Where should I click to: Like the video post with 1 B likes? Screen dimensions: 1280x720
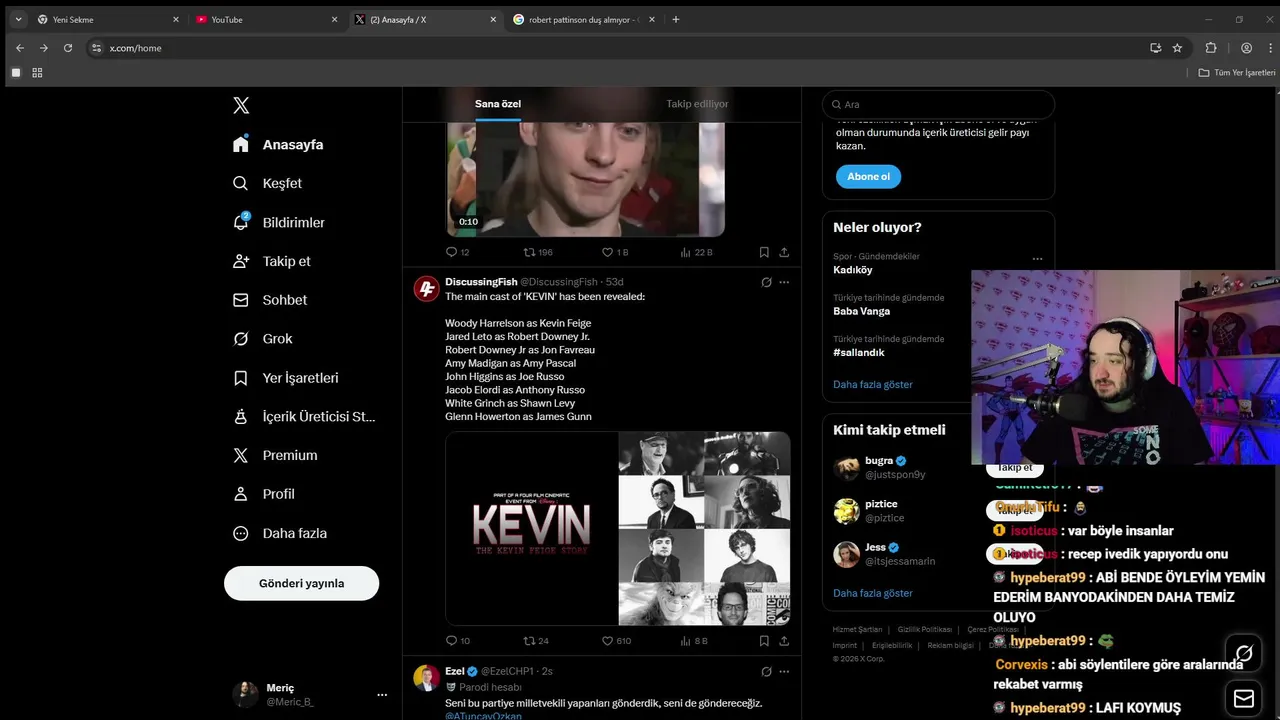[x=615, y=252]
